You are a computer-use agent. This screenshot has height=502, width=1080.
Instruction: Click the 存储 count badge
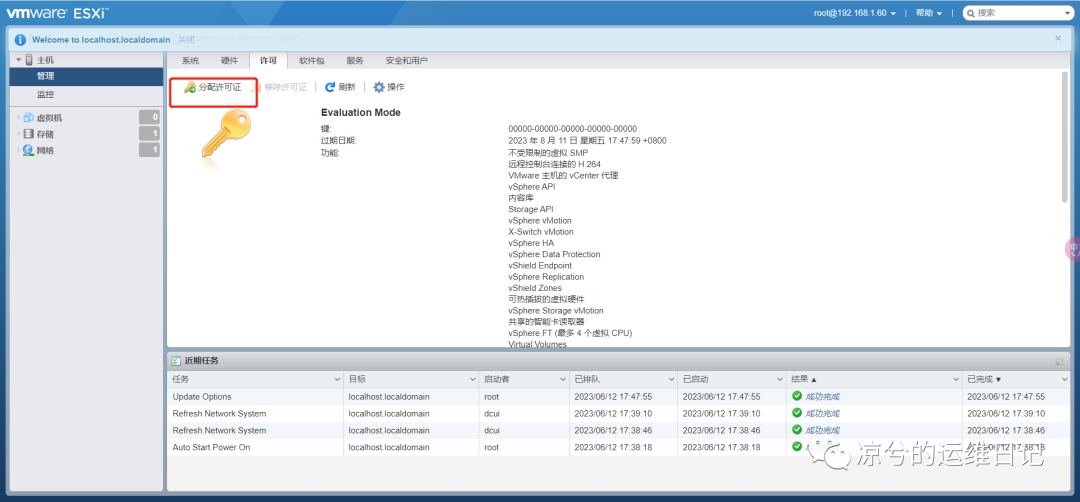pos(149,134)
